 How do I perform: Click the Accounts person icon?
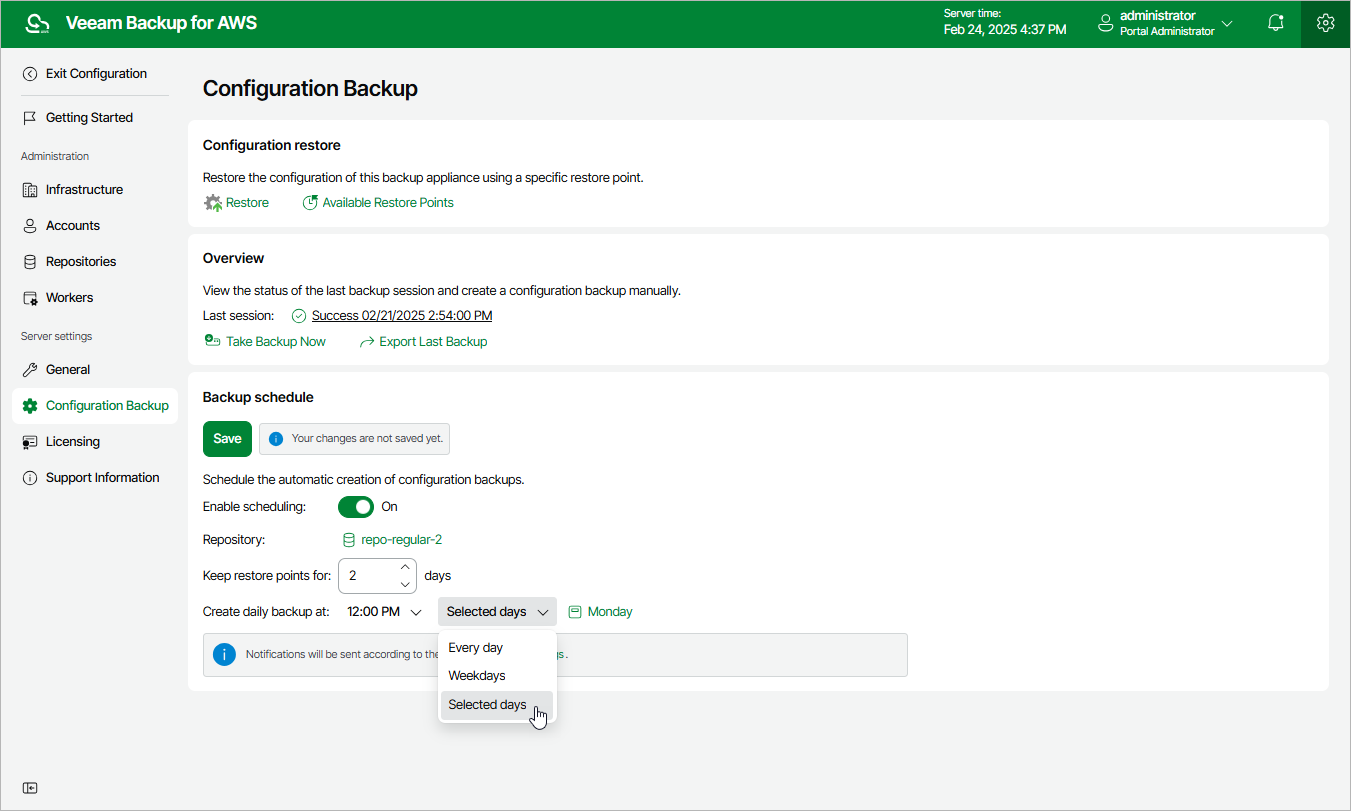click(30, 226)
